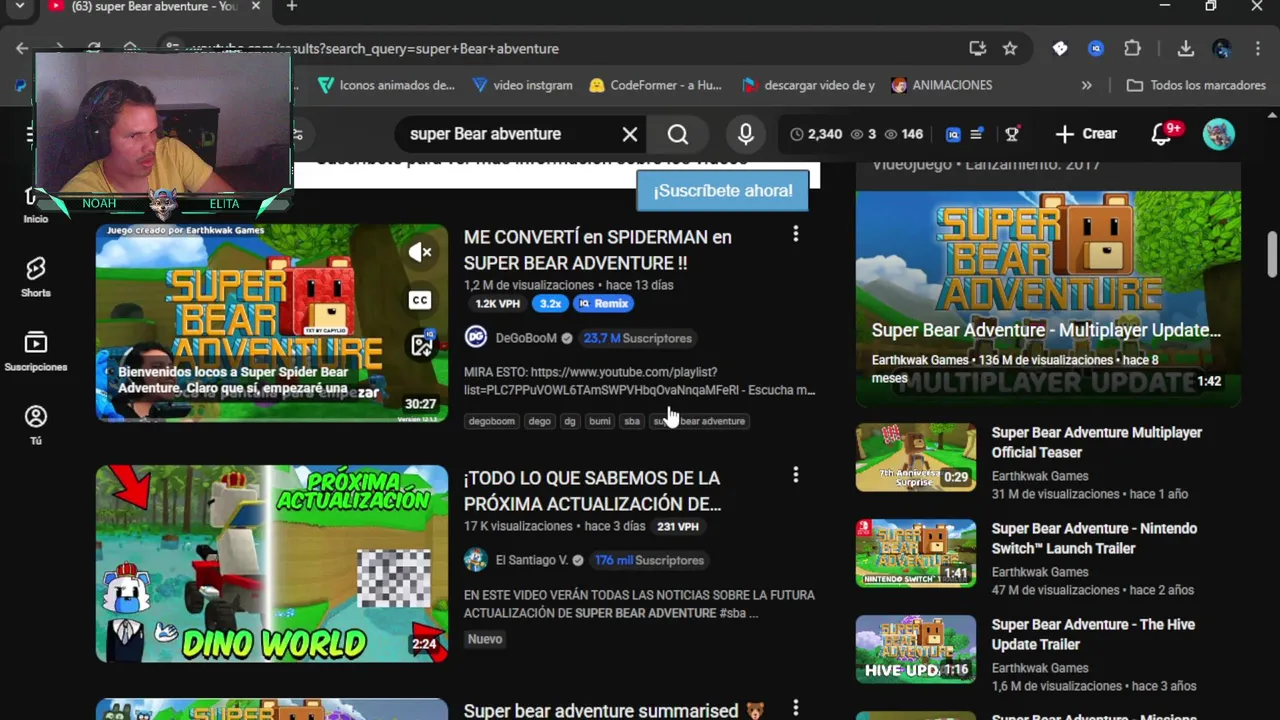Show more bookmarks with the chevron
1280x720 pixels.
point(1086,85)
